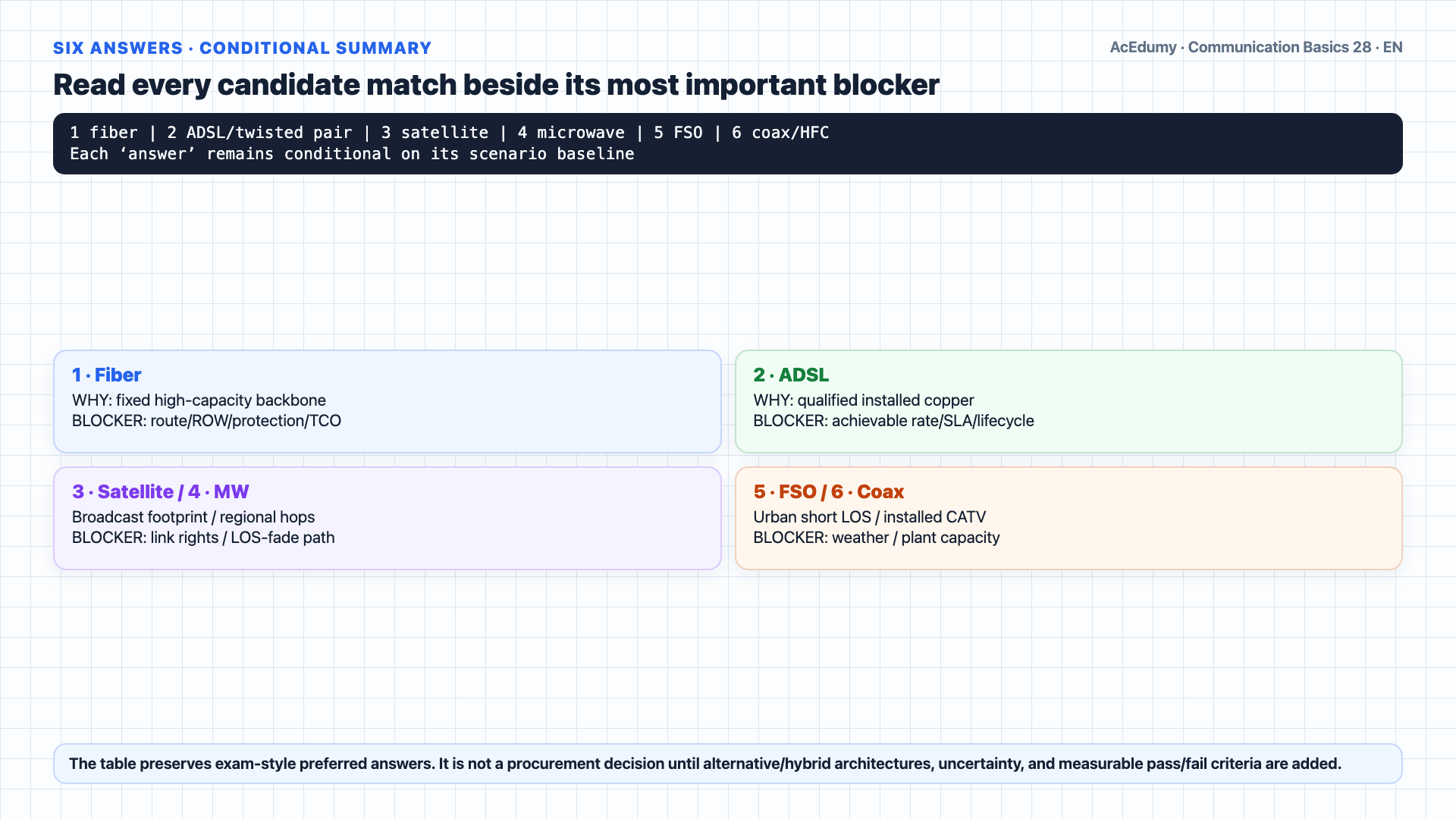This screenshot has width=1456, height=819.
Task: Click 'Urban short LOS / installed CATV' text
Action: [x=869, y=517]
